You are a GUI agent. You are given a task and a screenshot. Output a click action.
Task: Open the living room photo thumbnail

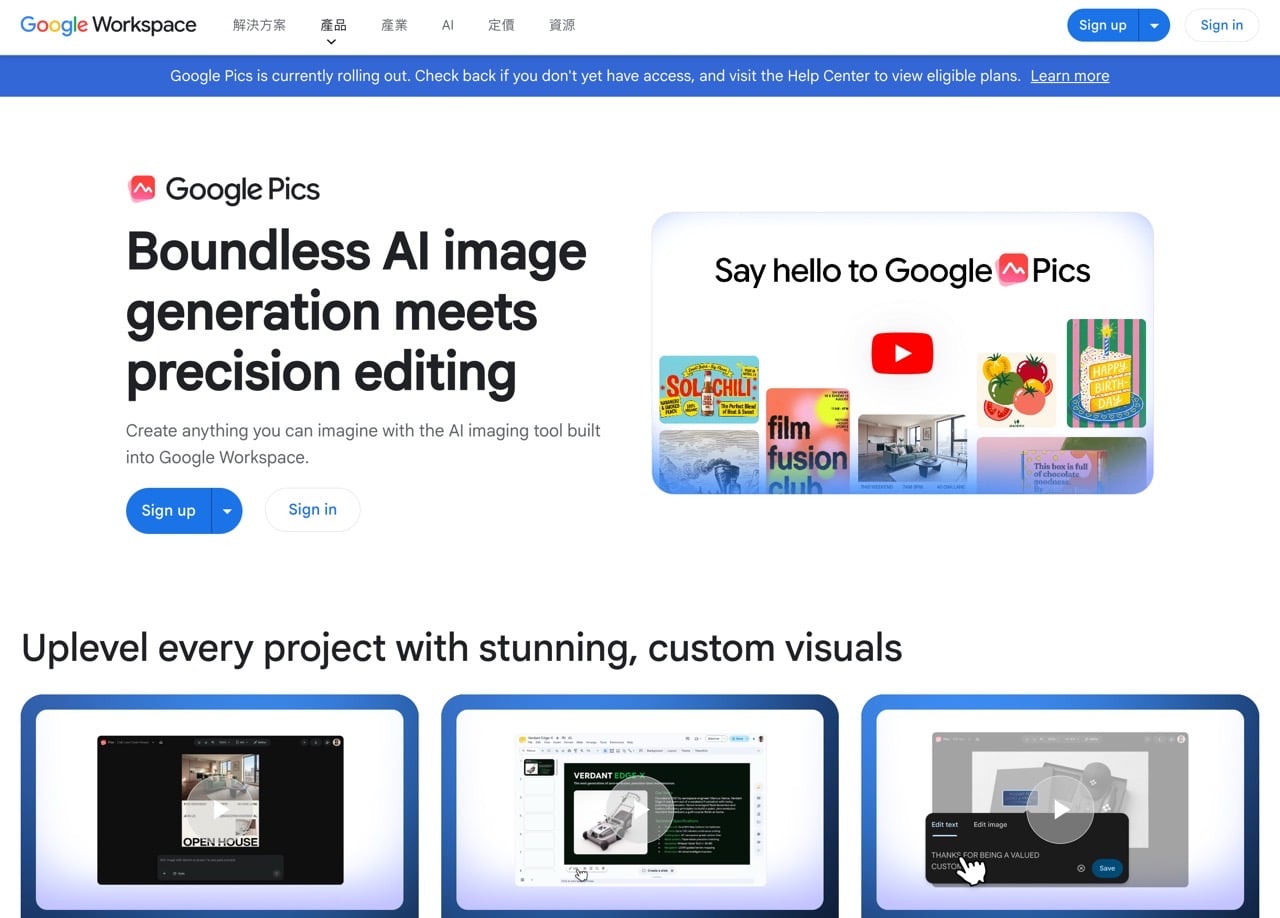pyautogui.click(x=912, y=453)
